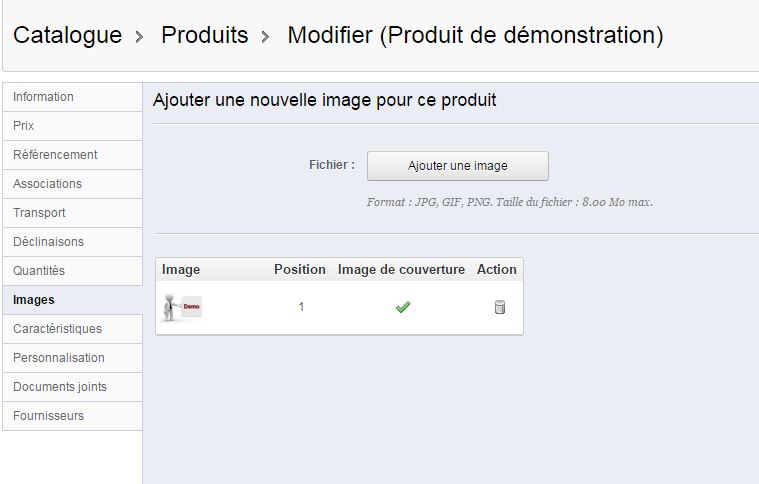Click the Position column header
This screenshot has width=759, height=484.
[300, 270]
